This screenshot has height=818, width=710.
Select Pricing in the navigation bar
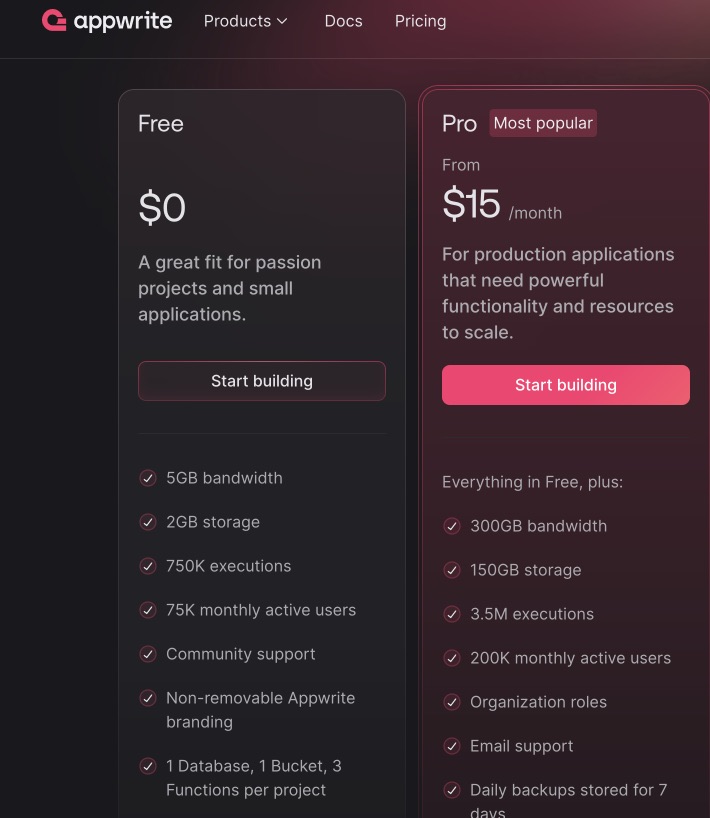click(x=420, y=20)
